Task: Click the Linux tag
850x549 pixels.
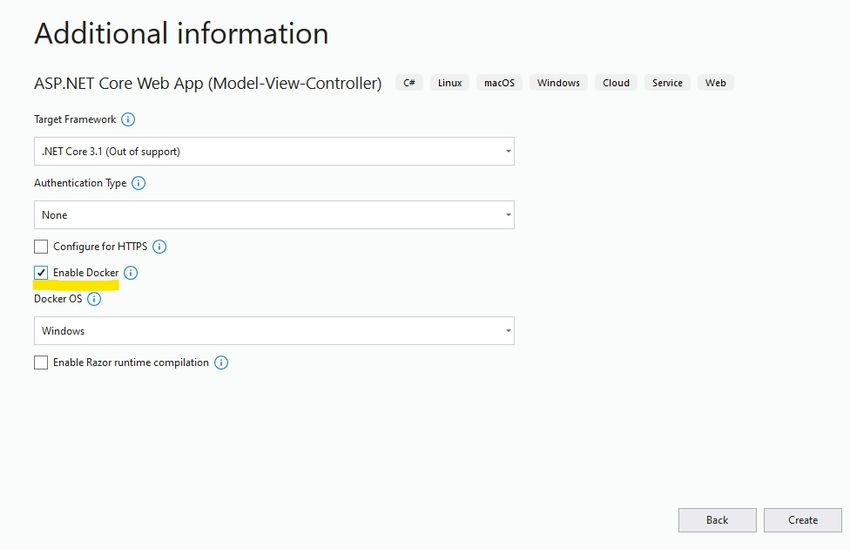Action: tap(450, 82)
